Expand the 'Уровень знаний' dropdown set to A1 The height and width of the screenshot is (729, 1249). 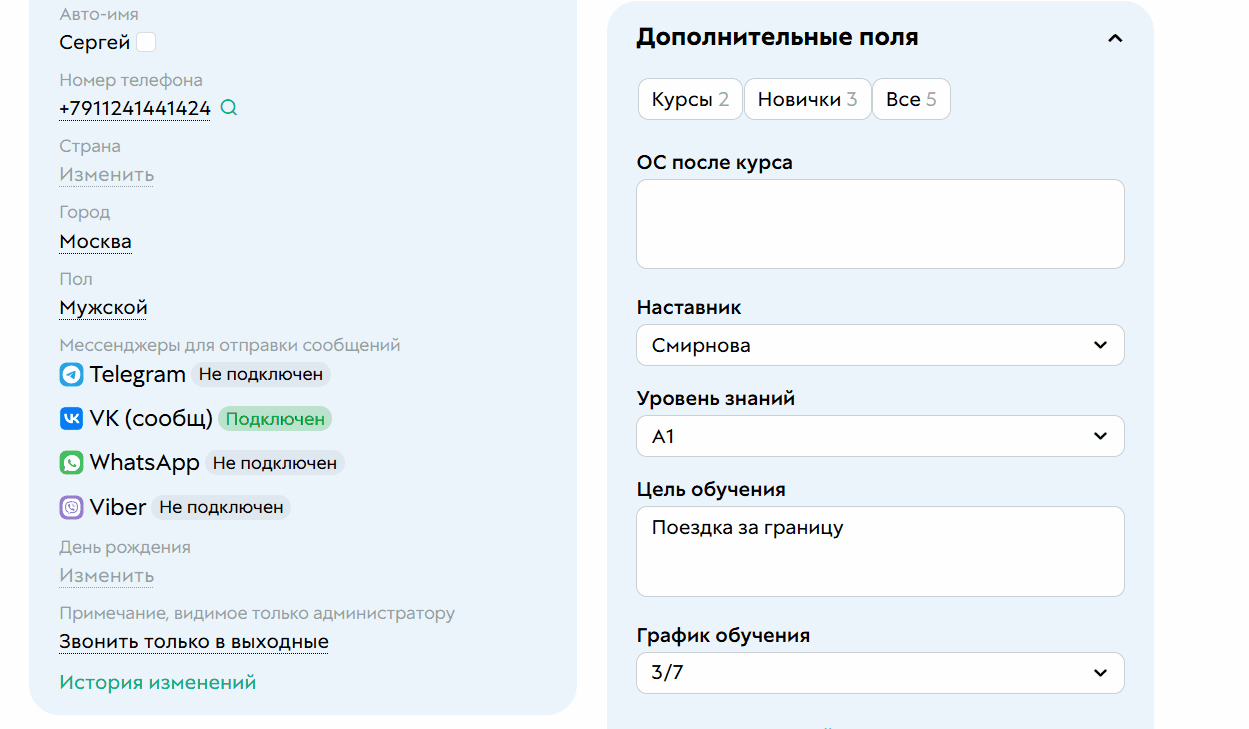point(880,436)
